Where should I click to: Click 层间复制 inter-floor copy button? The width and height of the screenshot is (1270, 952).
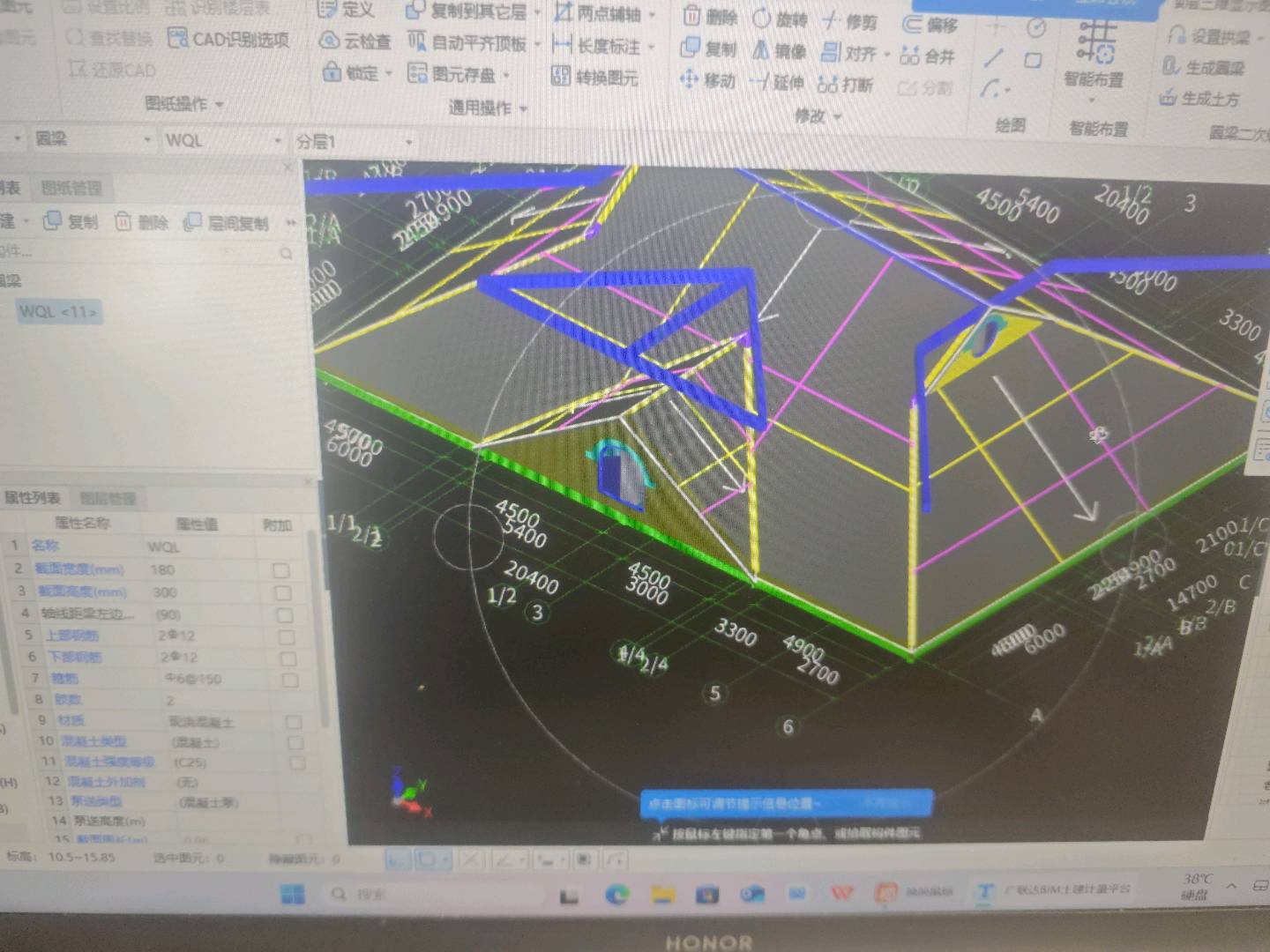tap(225, 223)
